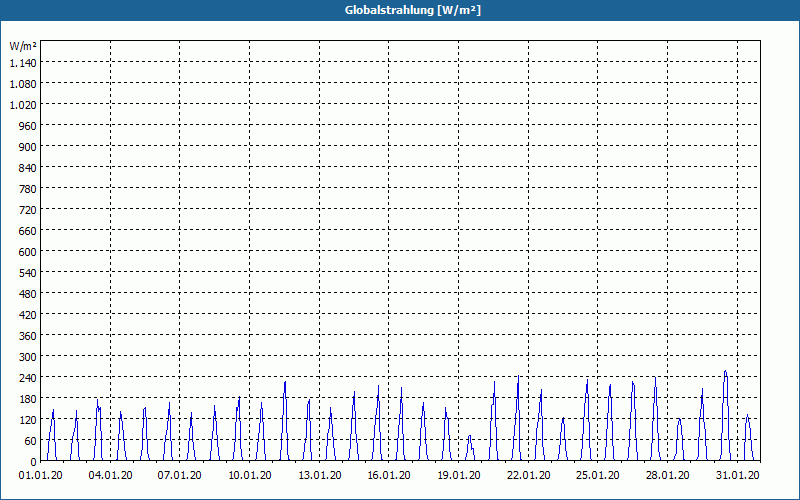This screenshot has width=800, height=500.
Task: Select the 1.140 y-axis value
Action: click(x=23, y=63)
